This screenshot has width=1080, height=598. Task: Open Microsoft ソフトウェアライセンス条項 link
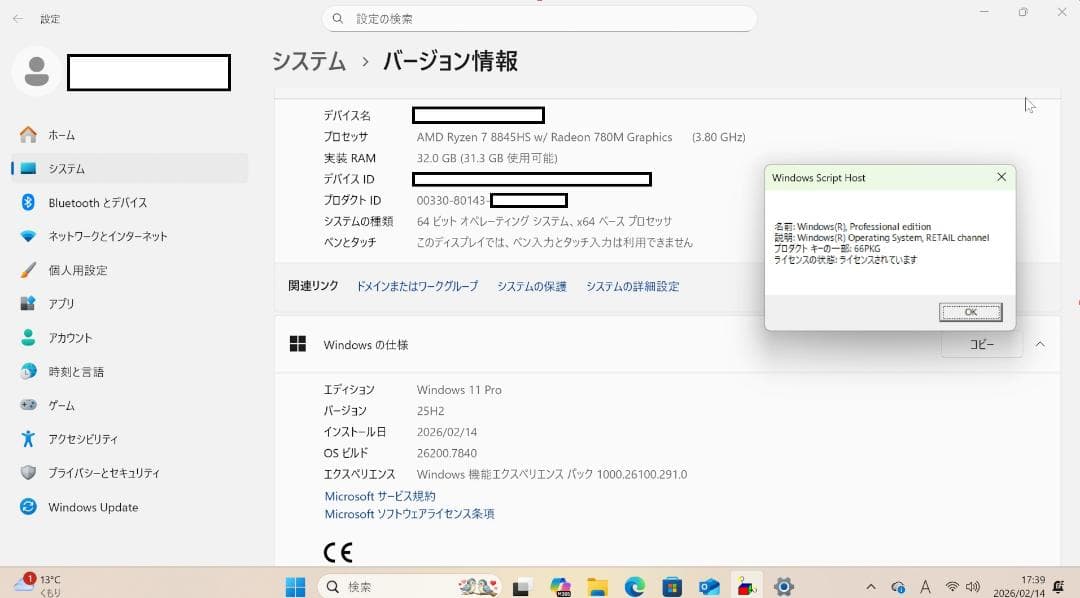point(409,514)
